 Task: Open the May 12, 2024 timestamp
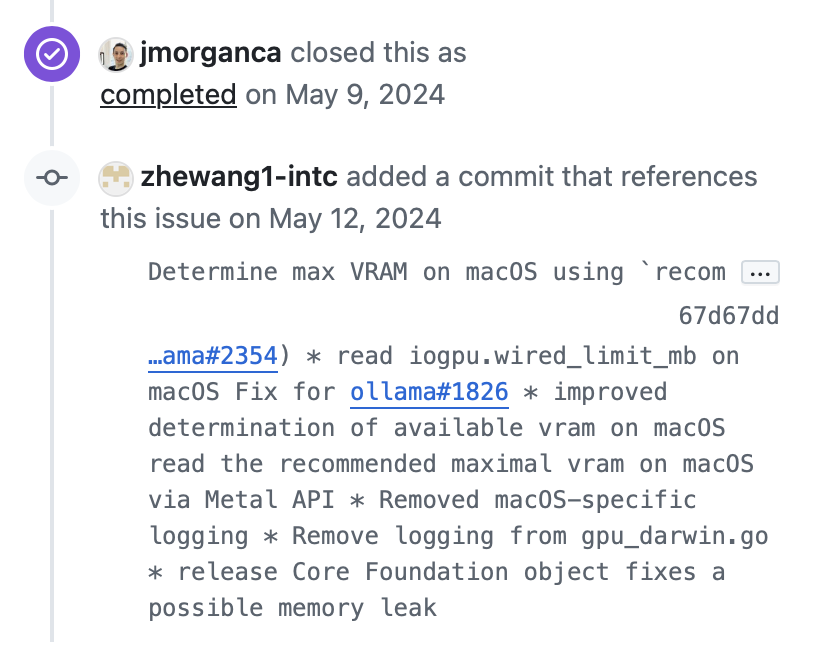(355, 219)
